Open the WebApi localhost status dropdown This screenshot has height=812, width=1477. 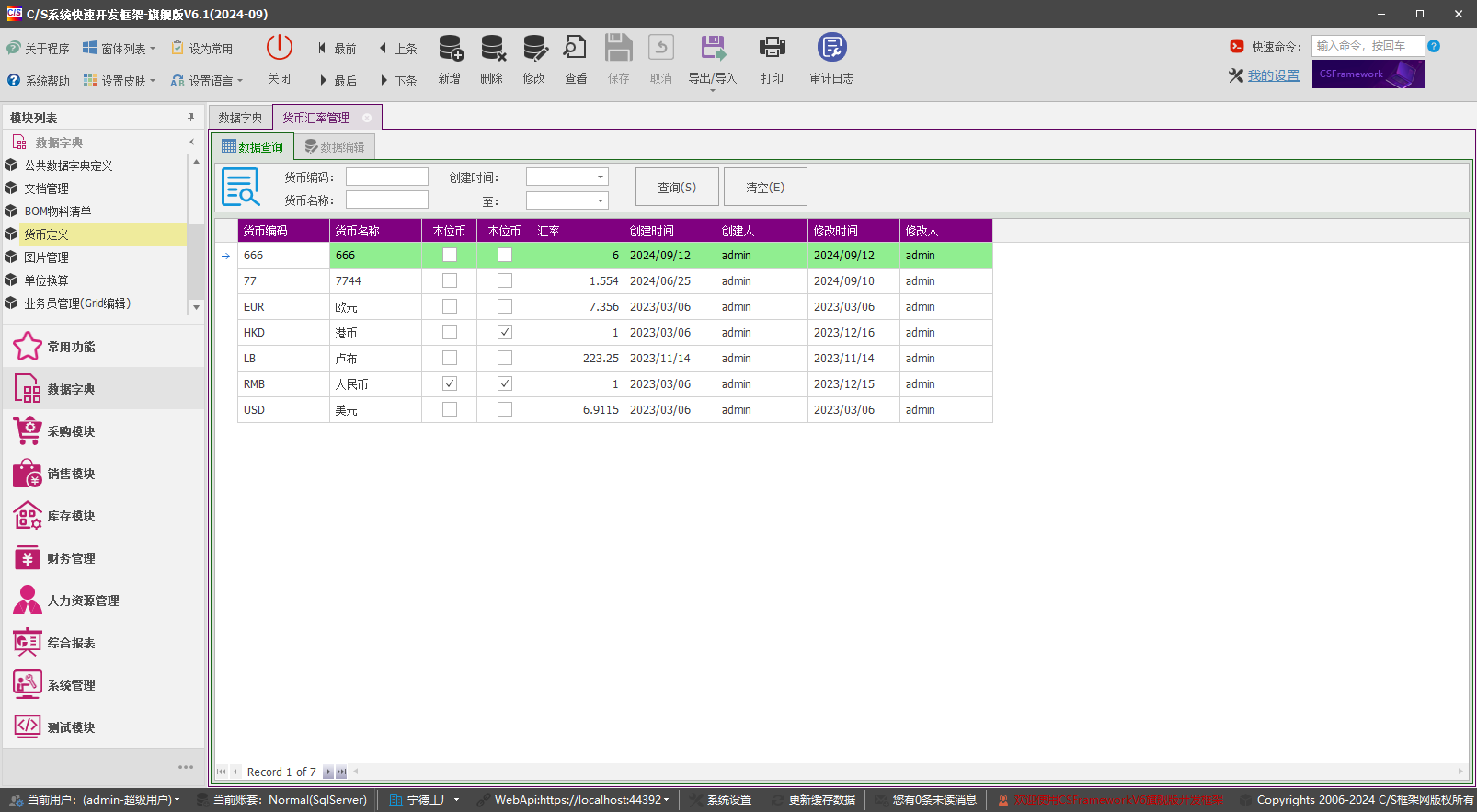[573, 800]
